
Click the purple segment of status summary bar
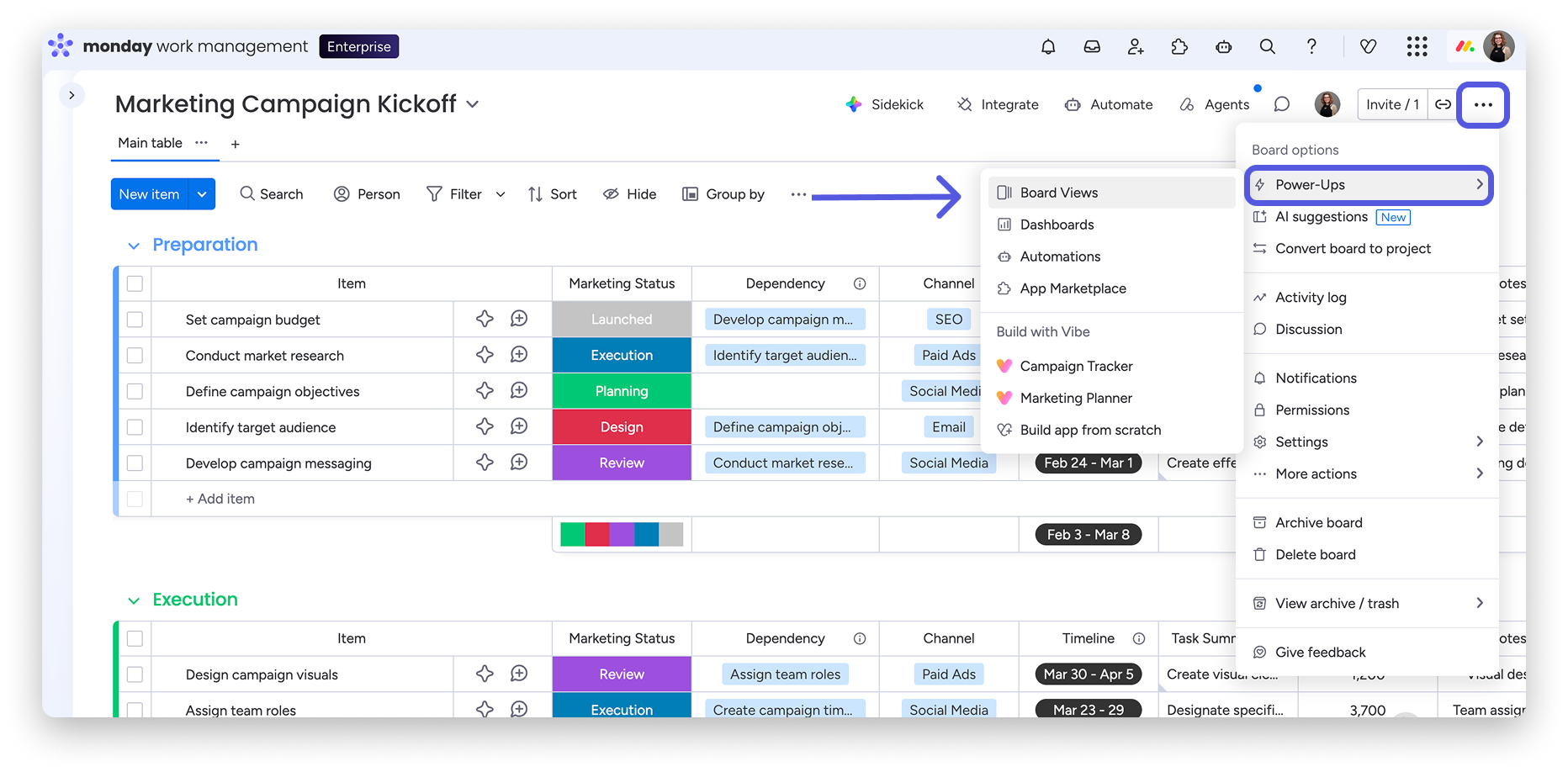tap(622, 535)
